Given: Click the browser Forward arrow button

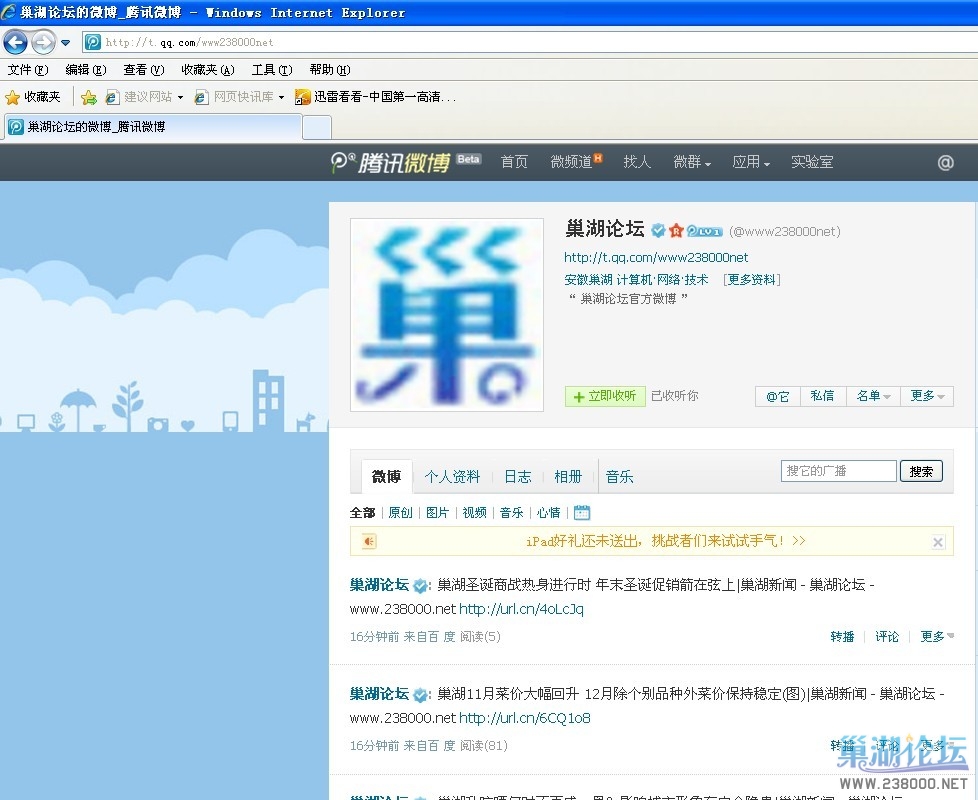Looking at the screenshot, I should point(43,42).
